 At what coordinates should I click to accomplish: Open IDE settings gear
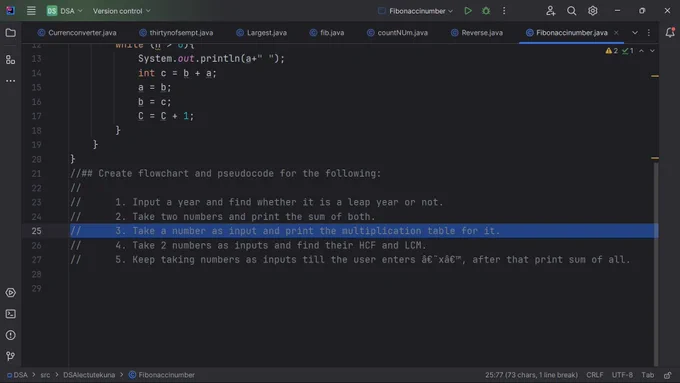point(592,11)
